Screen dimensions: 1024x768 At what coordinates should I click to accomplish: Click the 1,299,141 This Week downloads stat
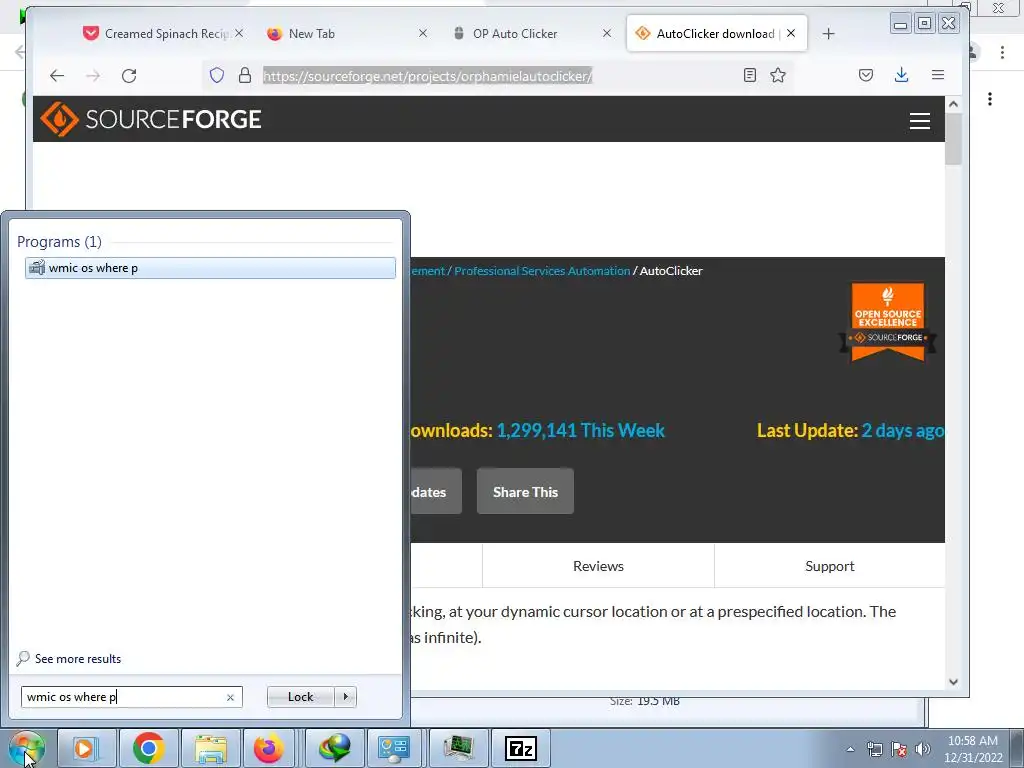(x=581, y=431)
